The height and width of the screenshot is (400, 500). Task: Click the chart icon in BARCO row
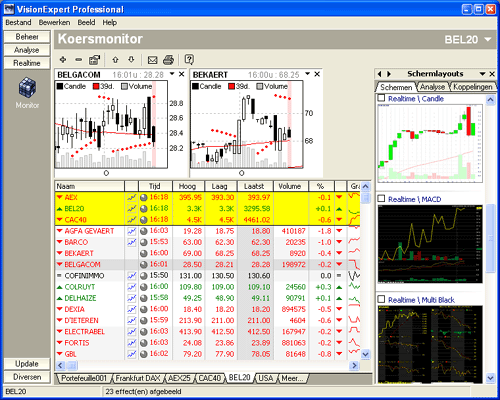pyautogui.click(x=132, y=242)
